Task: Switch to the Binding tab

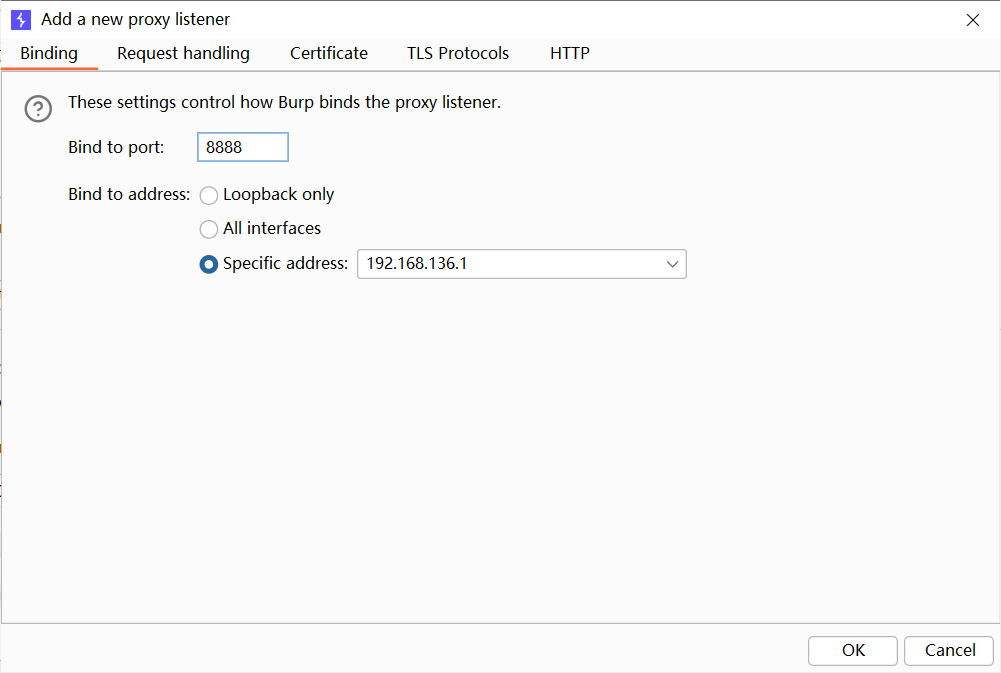Action: [x=49, y=54]
